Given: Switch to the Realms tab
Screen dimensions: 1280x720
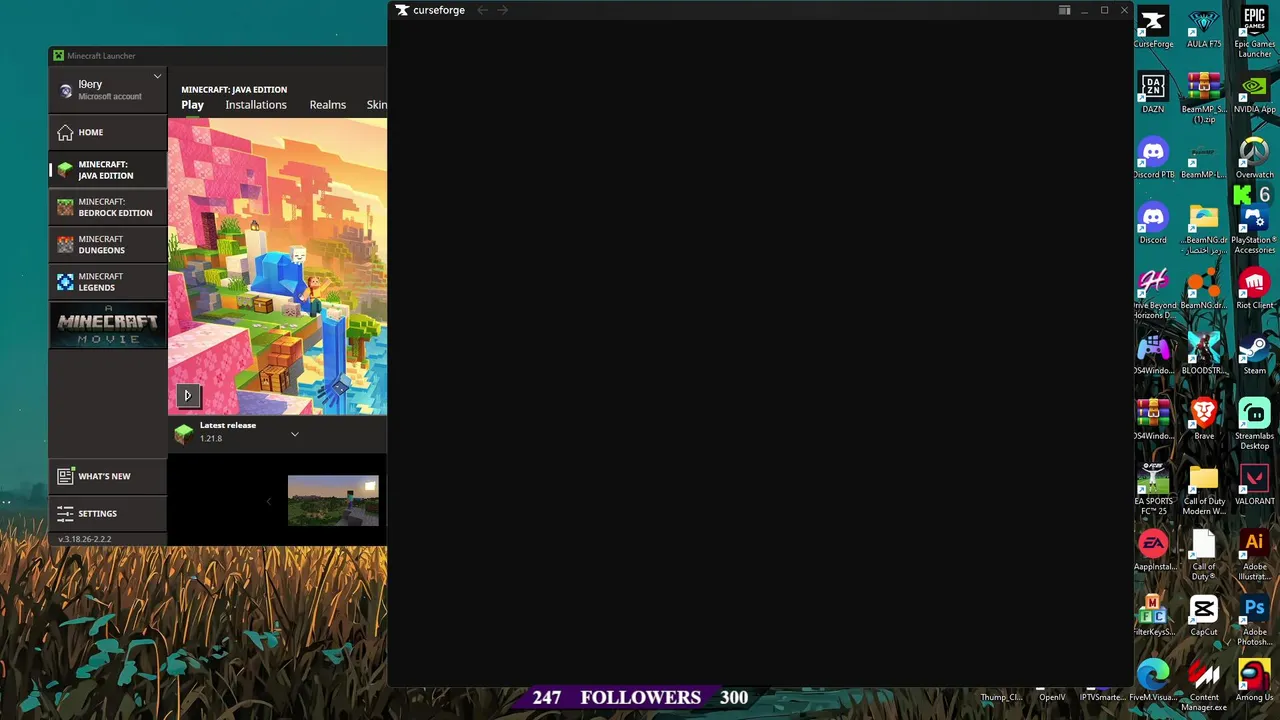Looking at the screenshot, I should [x=327, y=105].
